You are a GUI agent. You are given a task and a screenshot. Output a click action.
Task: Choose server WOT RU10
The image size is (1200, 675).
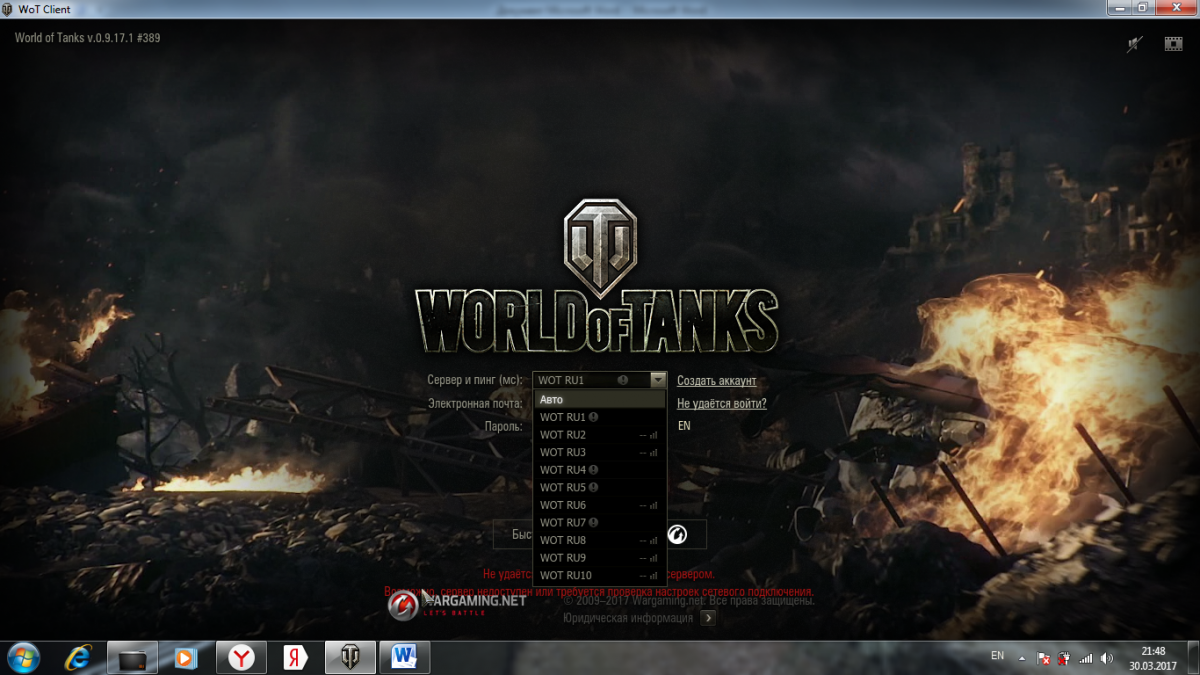[600, 575]
